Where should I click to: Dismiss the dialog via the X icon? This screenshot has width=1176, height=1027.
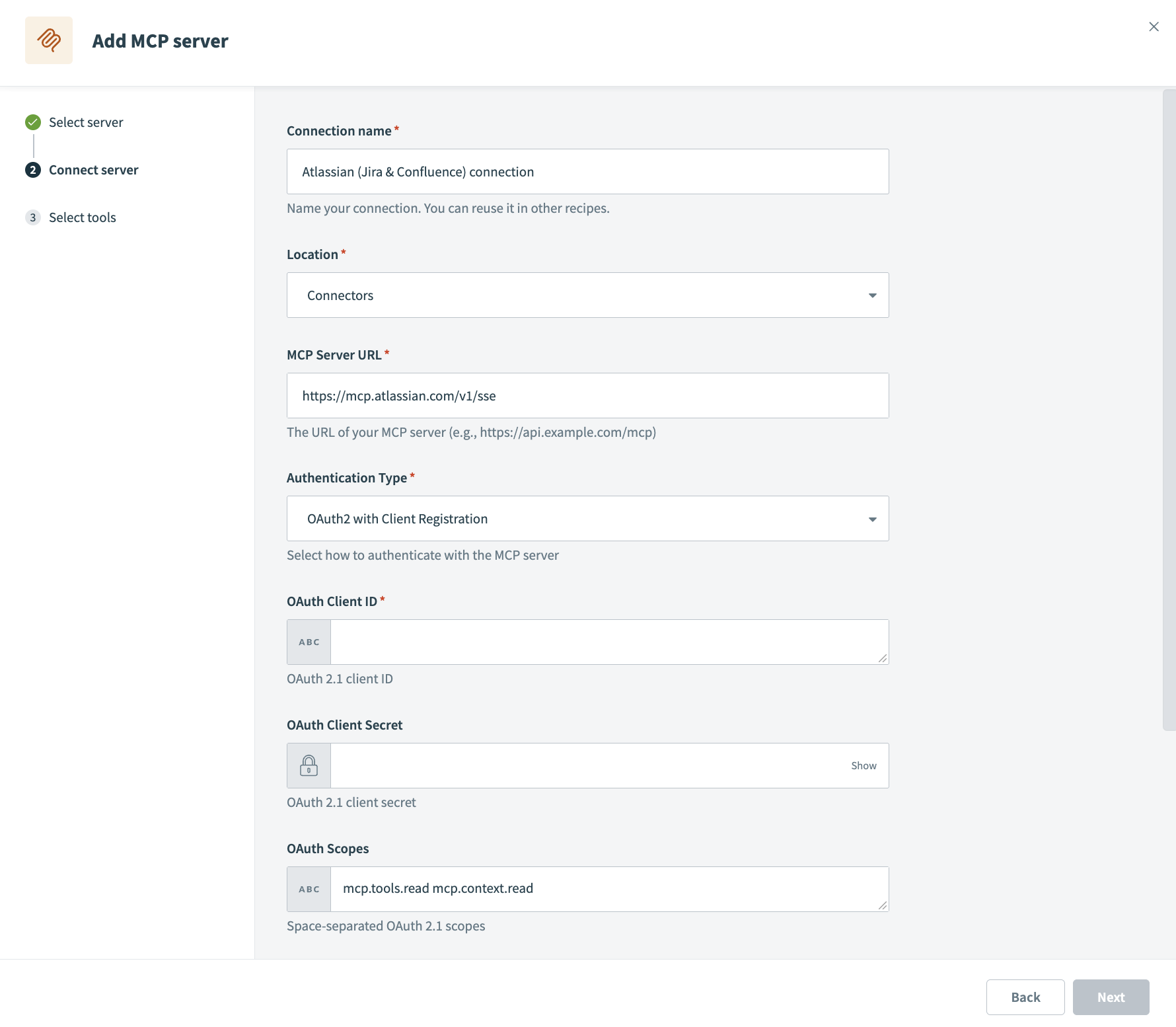1154,26
